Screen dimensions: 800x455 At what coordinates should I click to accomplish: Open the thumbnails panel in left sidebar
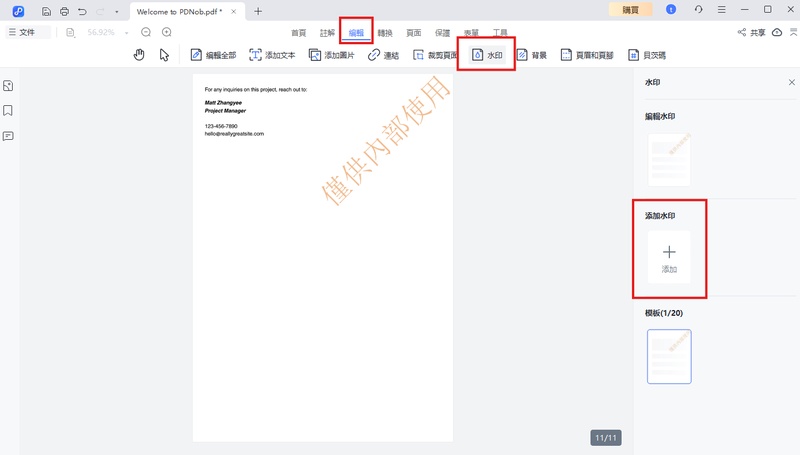pos(8,86)
